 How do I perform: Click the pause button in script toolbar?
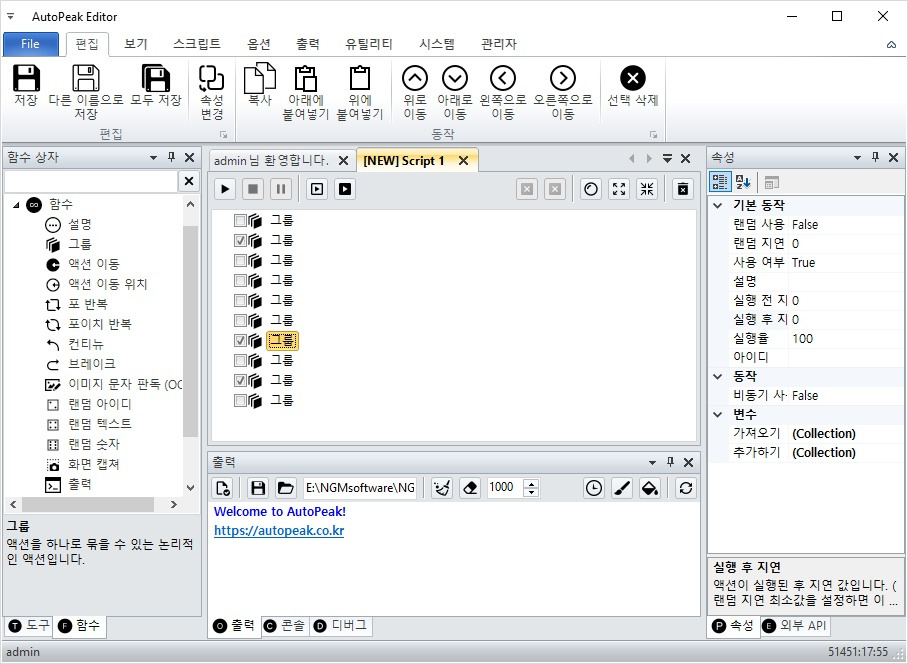tap(281, 189)
